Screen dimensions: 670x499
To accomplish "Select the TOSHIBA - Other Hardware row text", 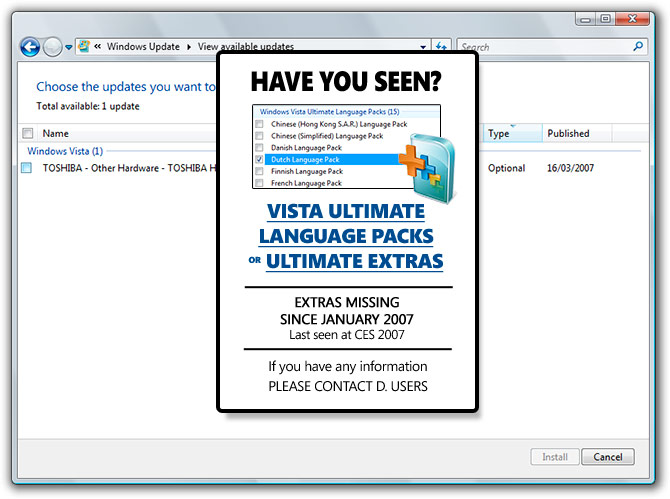I will point(129,168).
